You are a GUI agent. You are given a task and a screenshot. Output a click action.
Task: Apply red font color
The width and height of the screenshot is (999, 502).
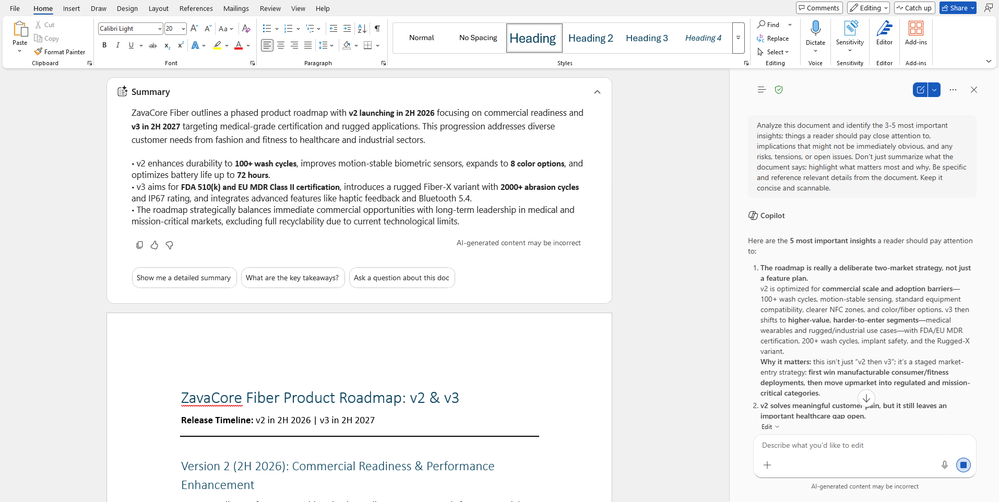[x=238, y=45]
